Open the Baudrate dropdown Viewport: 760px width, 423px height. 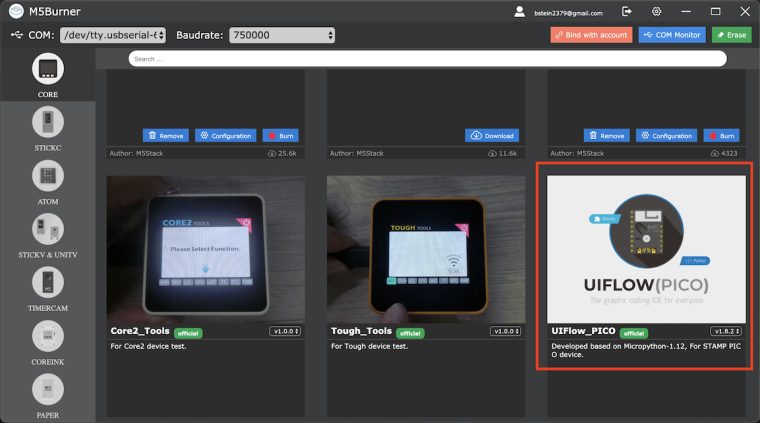[x=282, y=35]
